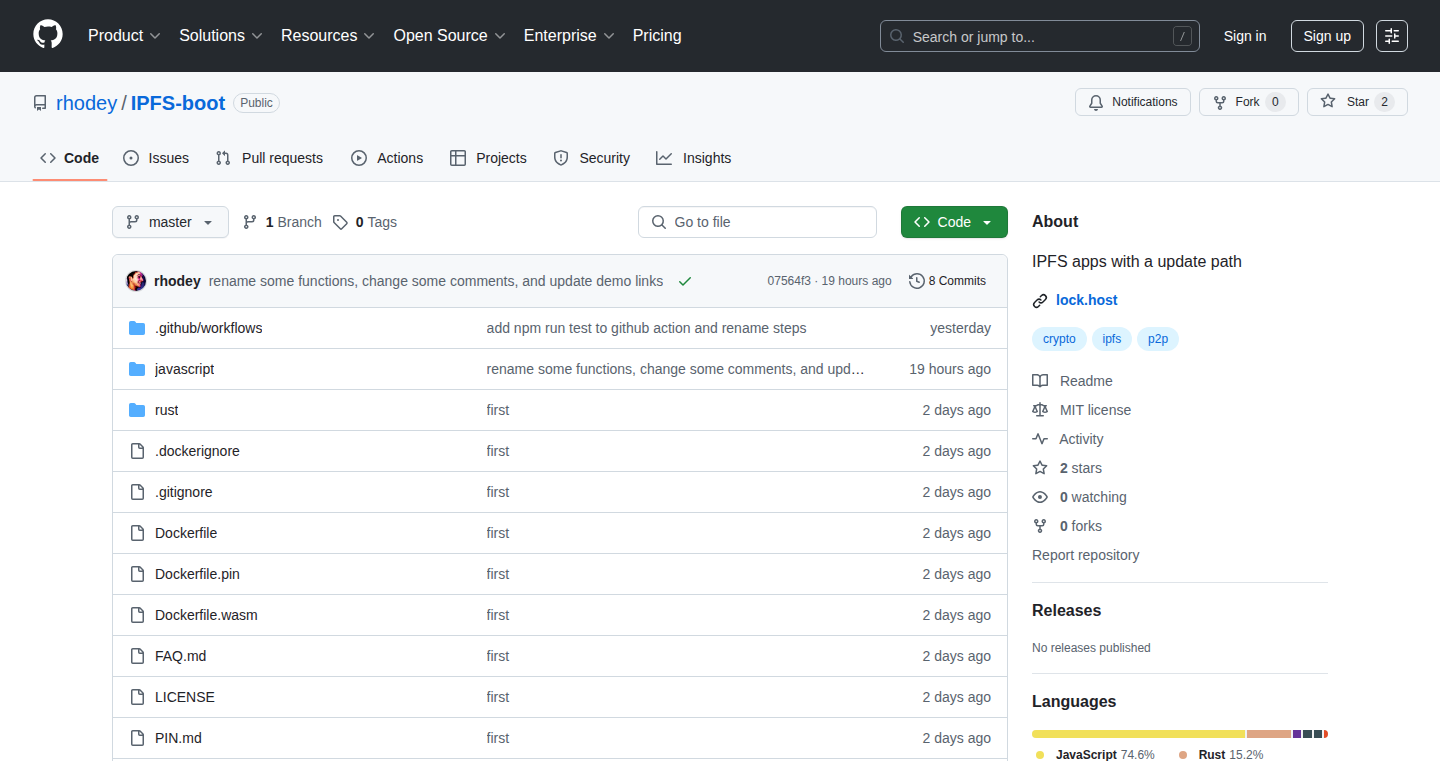Switch to the Code tab
The height and width of the screenshot is (761, 1440).
pos(70,158)
